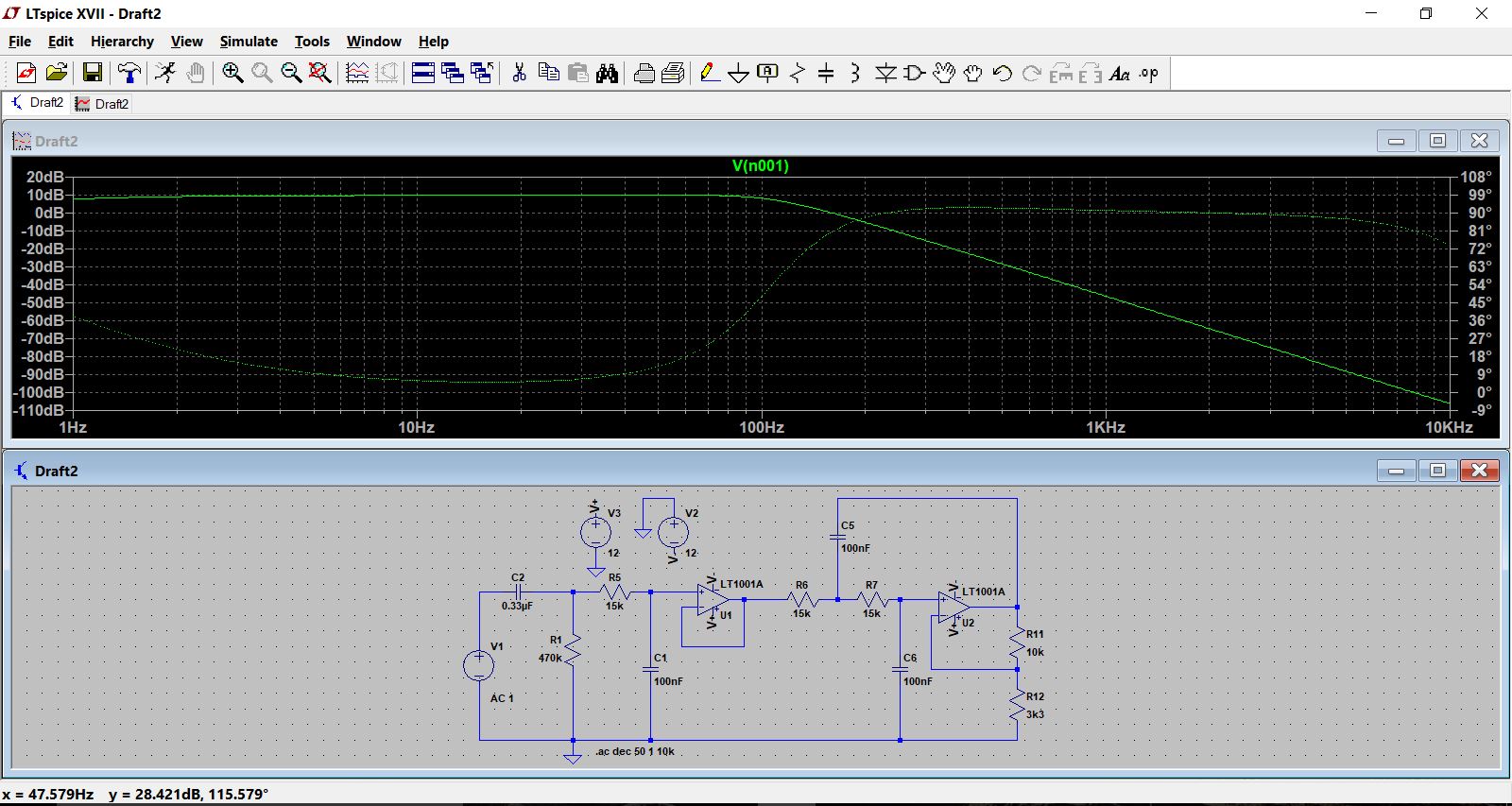
Task: Open the File menu
Action: tap(20, 42)
